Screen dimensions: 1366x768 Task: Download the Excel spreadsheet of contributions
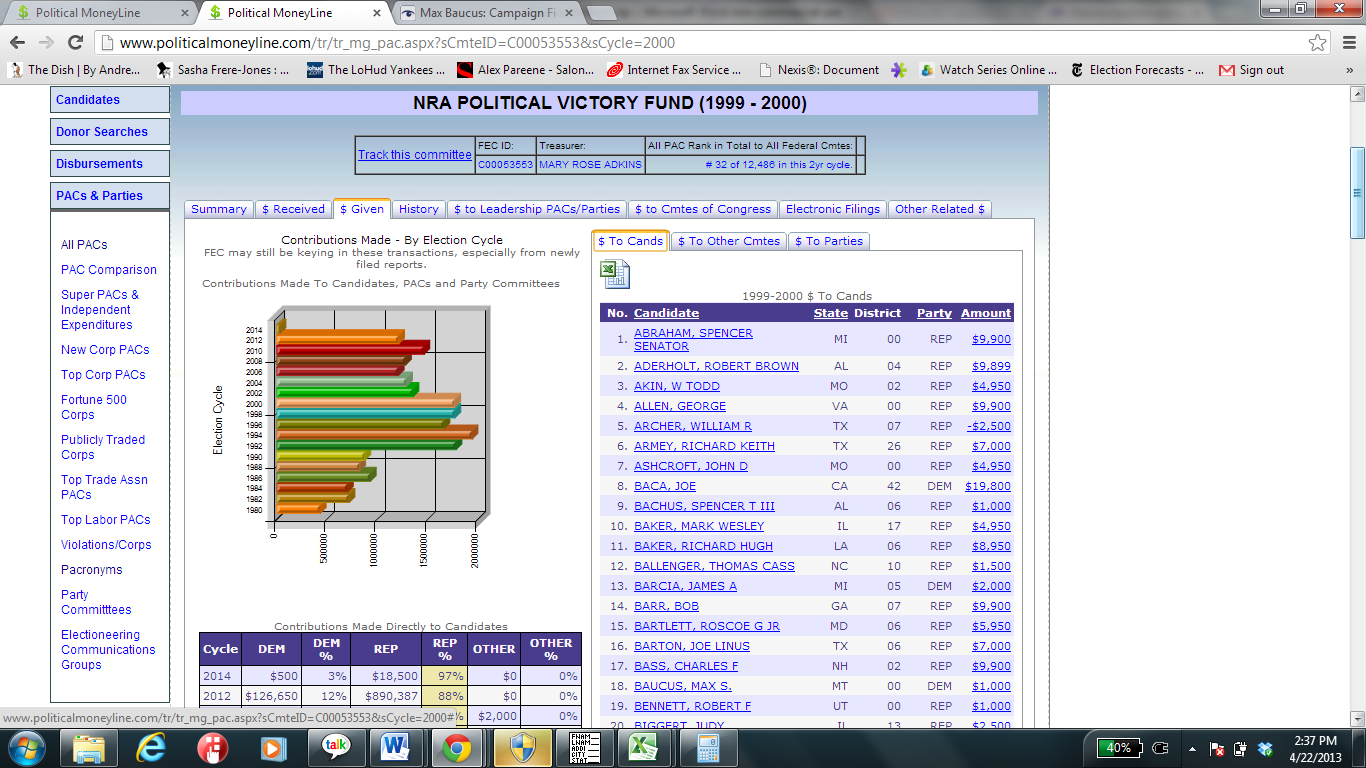(614, 274)
